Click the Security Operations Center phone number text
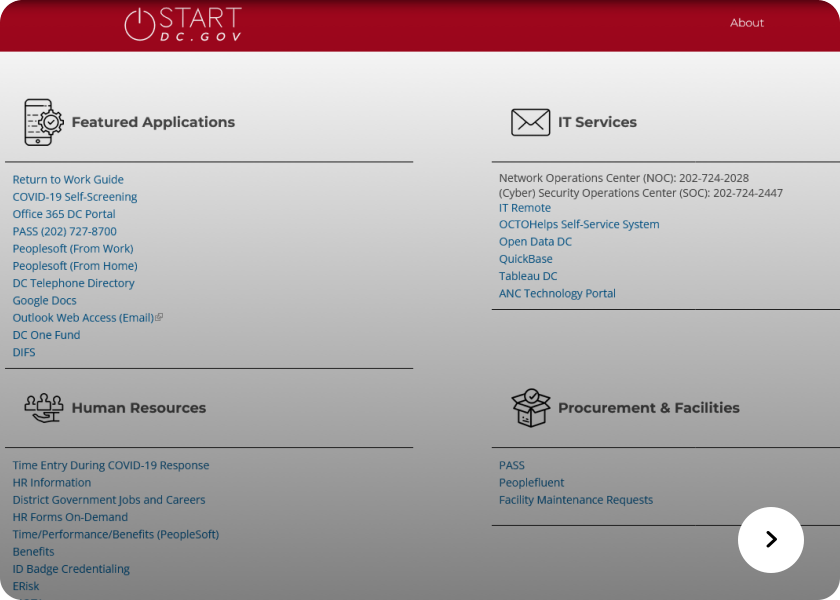This screenshot has width=840, height=600. [x=748, y=193]
